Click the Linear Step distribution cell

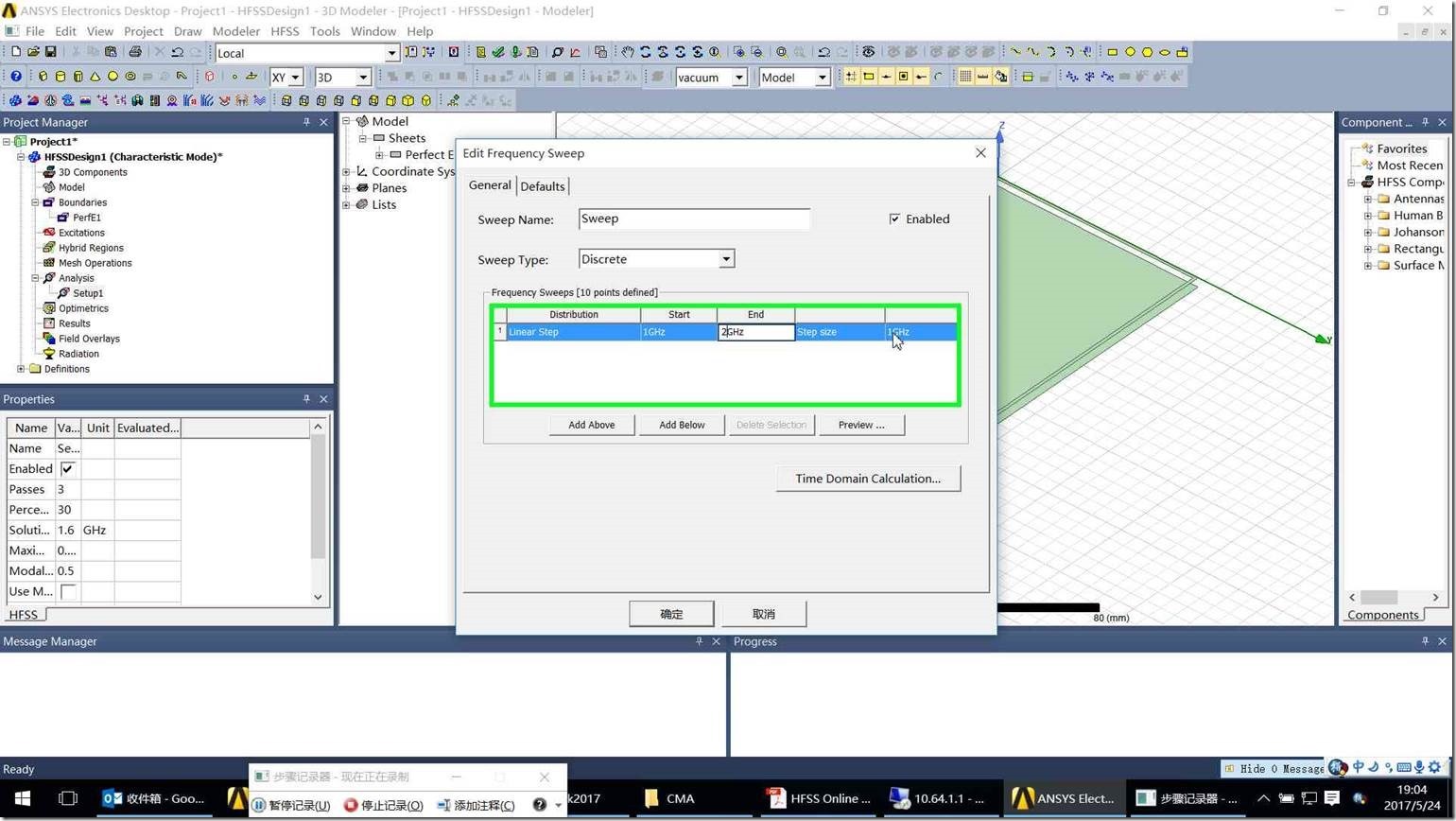coord(573,332)
